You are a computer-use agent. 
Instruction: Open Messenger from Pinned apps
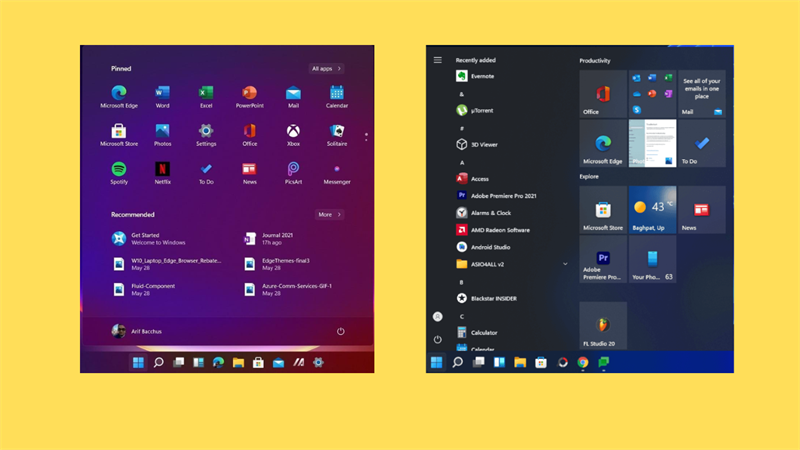(337, 173)
